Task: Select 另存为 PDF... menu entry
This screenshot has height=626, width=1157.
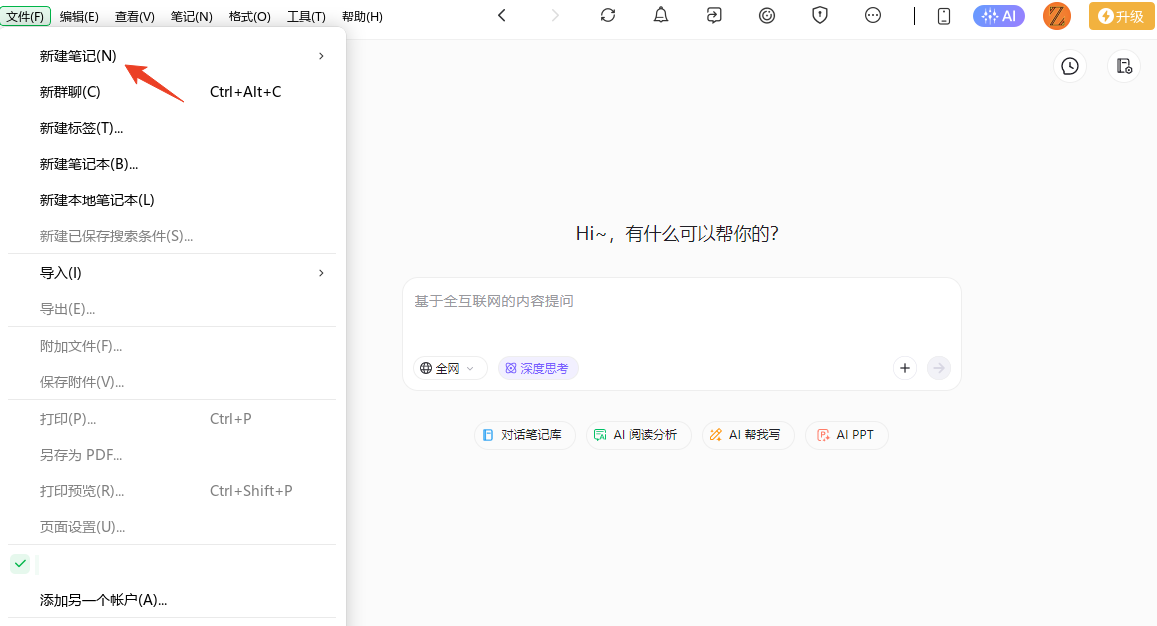Action: tap(172, 455)
